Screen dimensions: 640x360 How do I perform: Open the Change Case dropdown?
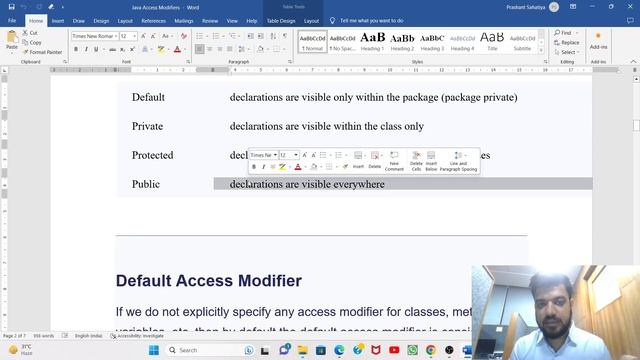click(167, 36)
